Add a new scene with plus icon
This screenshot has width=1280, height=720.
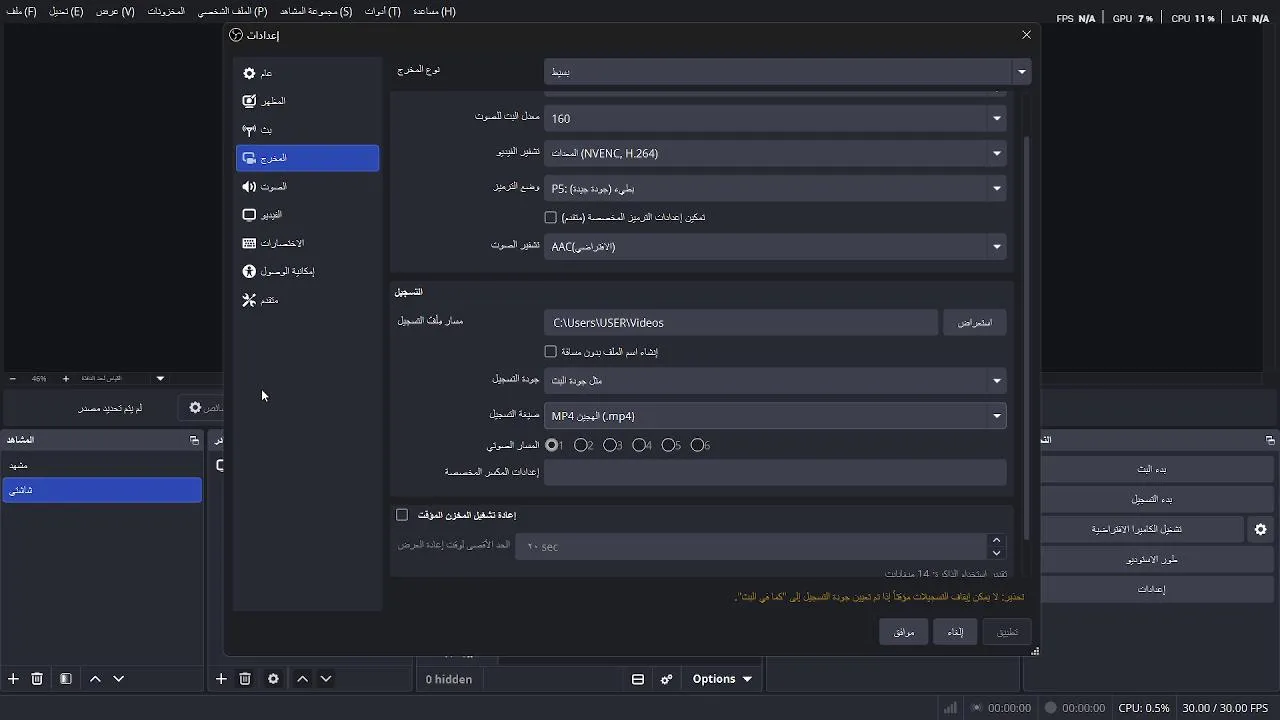click(x=13, y=679)
